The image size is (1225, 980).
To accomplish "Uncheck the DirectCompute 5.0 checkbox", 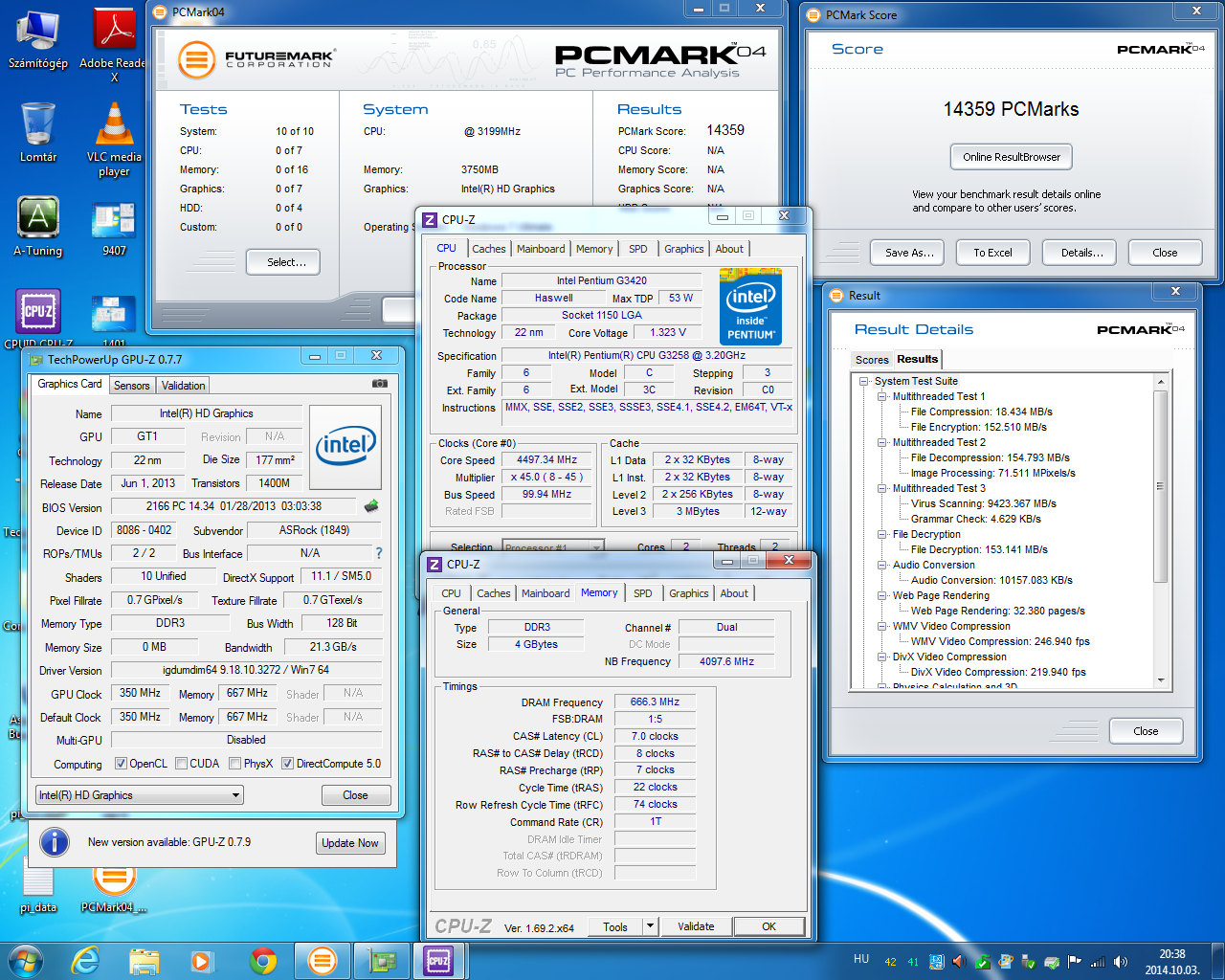I will click(x=287, y=764).
